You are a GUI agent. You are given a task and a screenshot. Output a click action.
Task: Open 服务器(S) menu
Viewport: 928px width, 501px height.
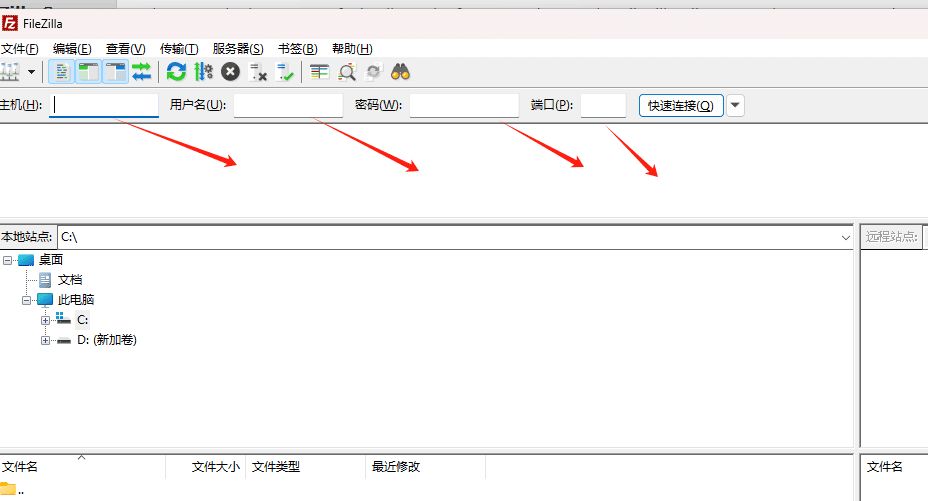[238, 49]
